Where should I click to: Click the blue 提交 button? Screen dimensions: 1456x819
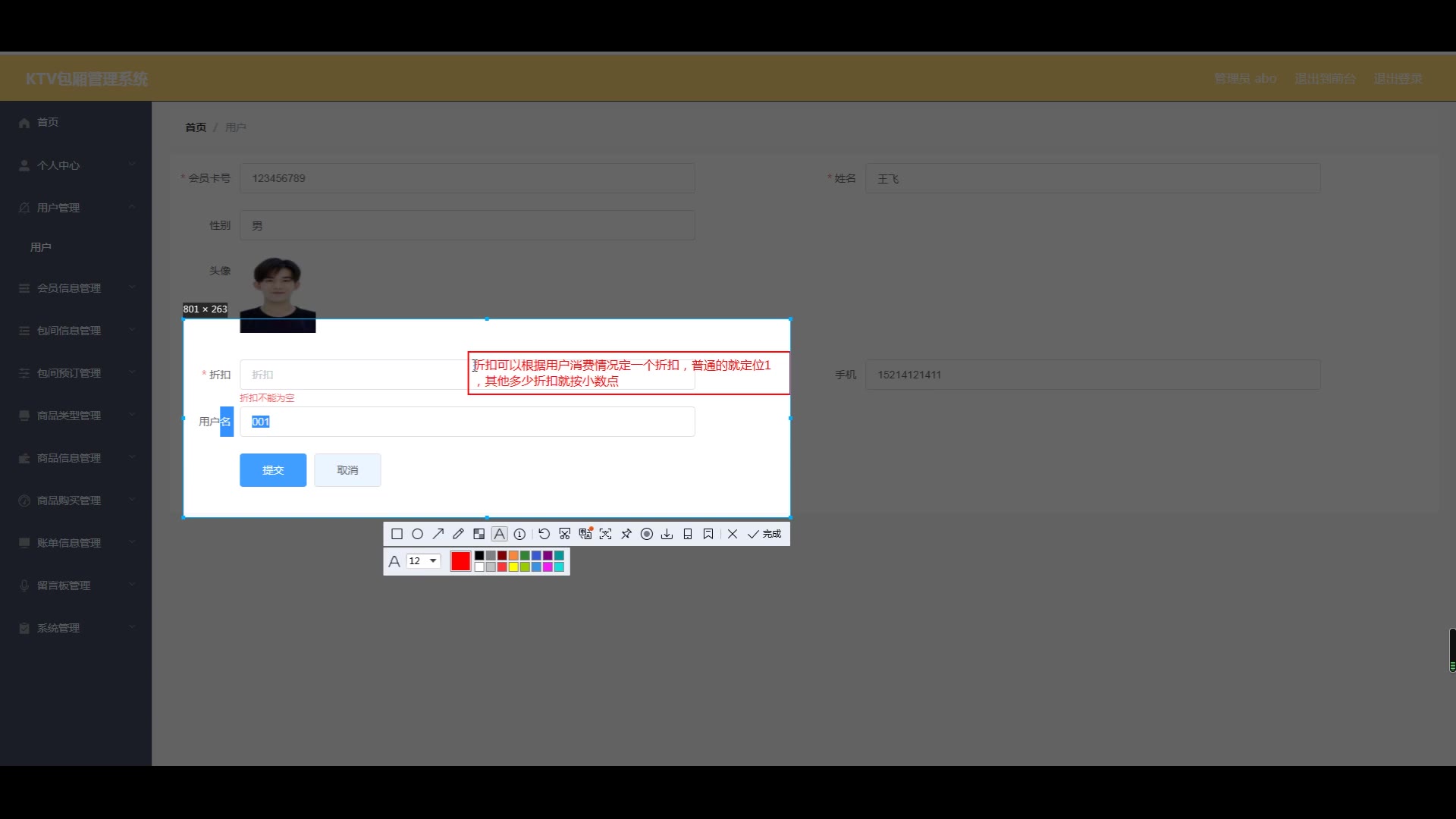click(273, 470)
